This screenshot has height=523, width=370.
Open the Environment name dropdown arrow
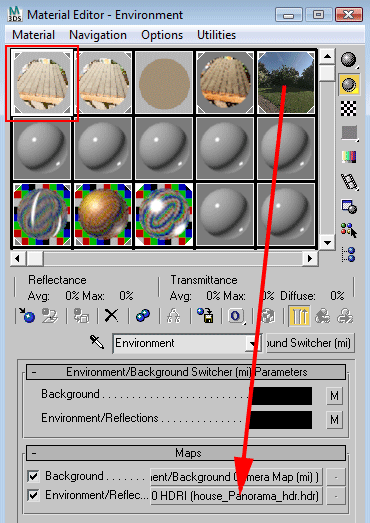pyautogui.click(x=253, y=343)
